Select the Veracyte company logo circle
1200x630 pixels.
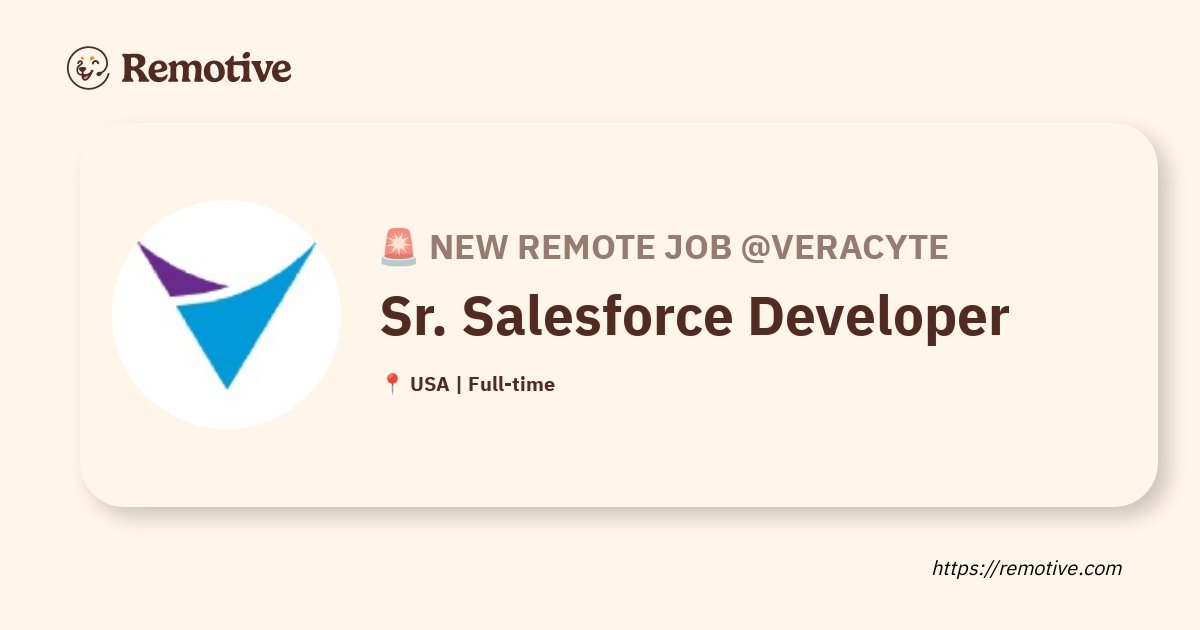(227, 315)
